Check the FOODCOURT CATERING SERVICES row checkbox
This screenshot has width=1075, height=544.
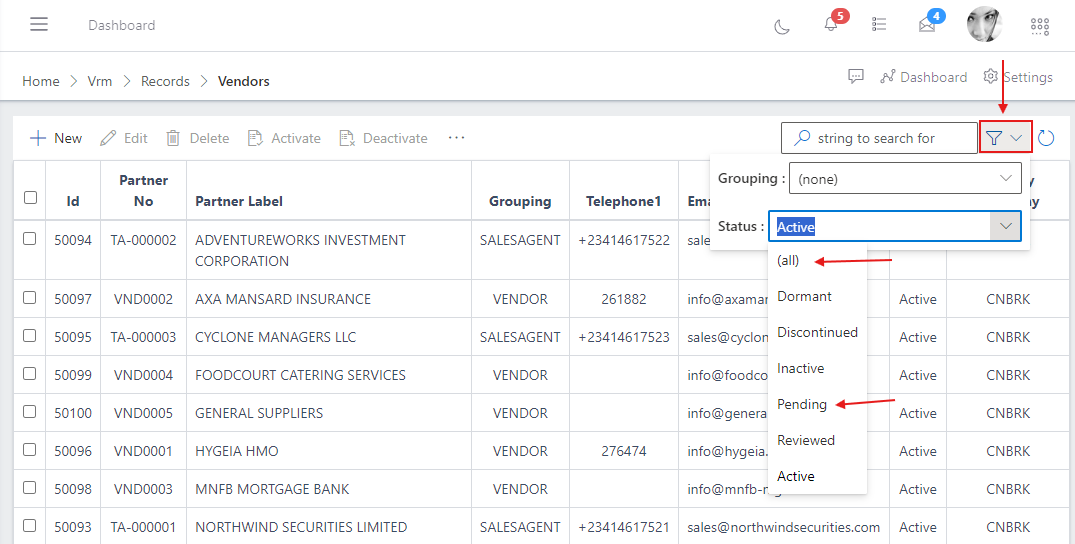(x=29, y=374)
